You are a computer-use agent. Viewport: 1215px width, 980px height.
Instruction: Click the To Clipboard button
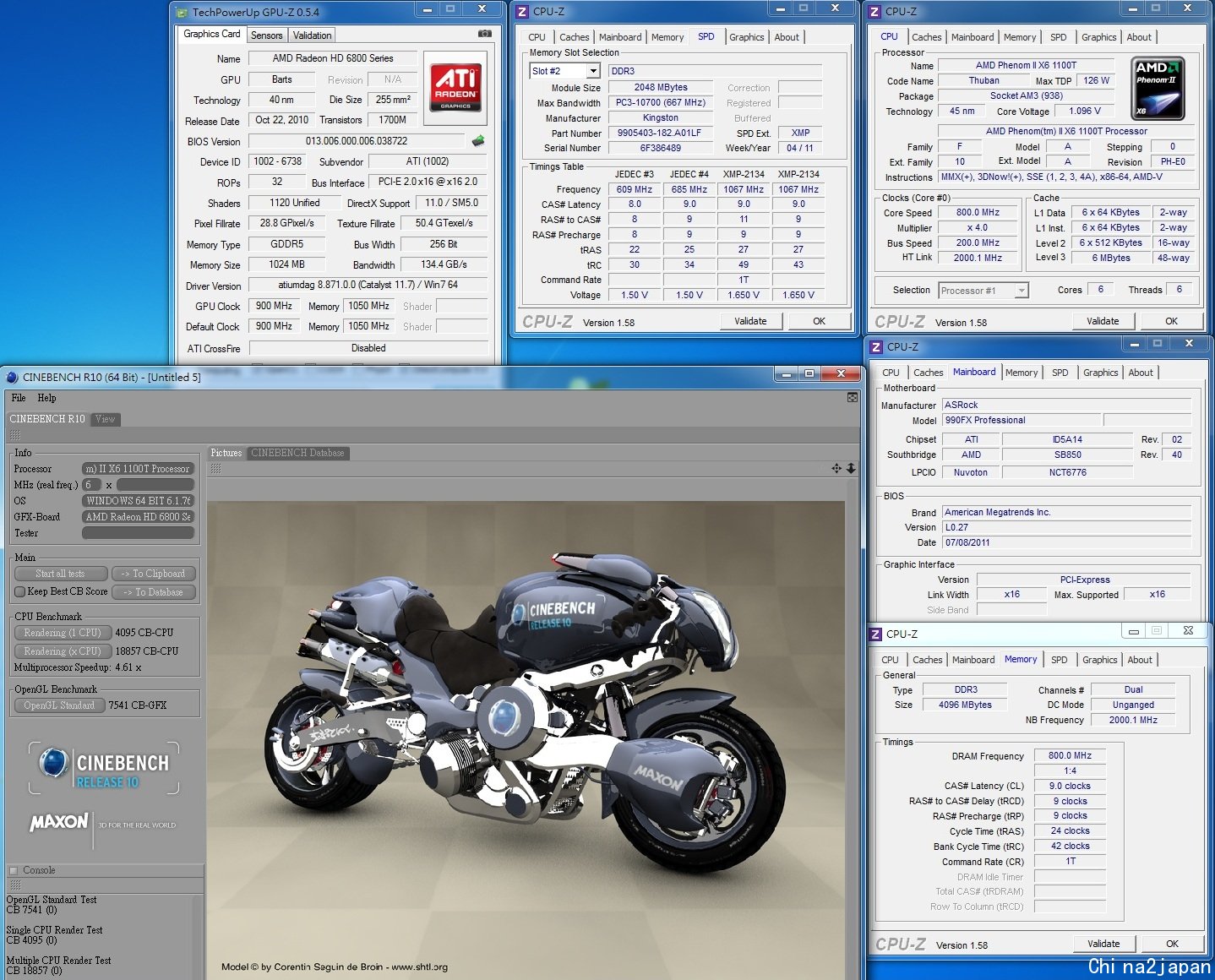(x=153, y=574)
